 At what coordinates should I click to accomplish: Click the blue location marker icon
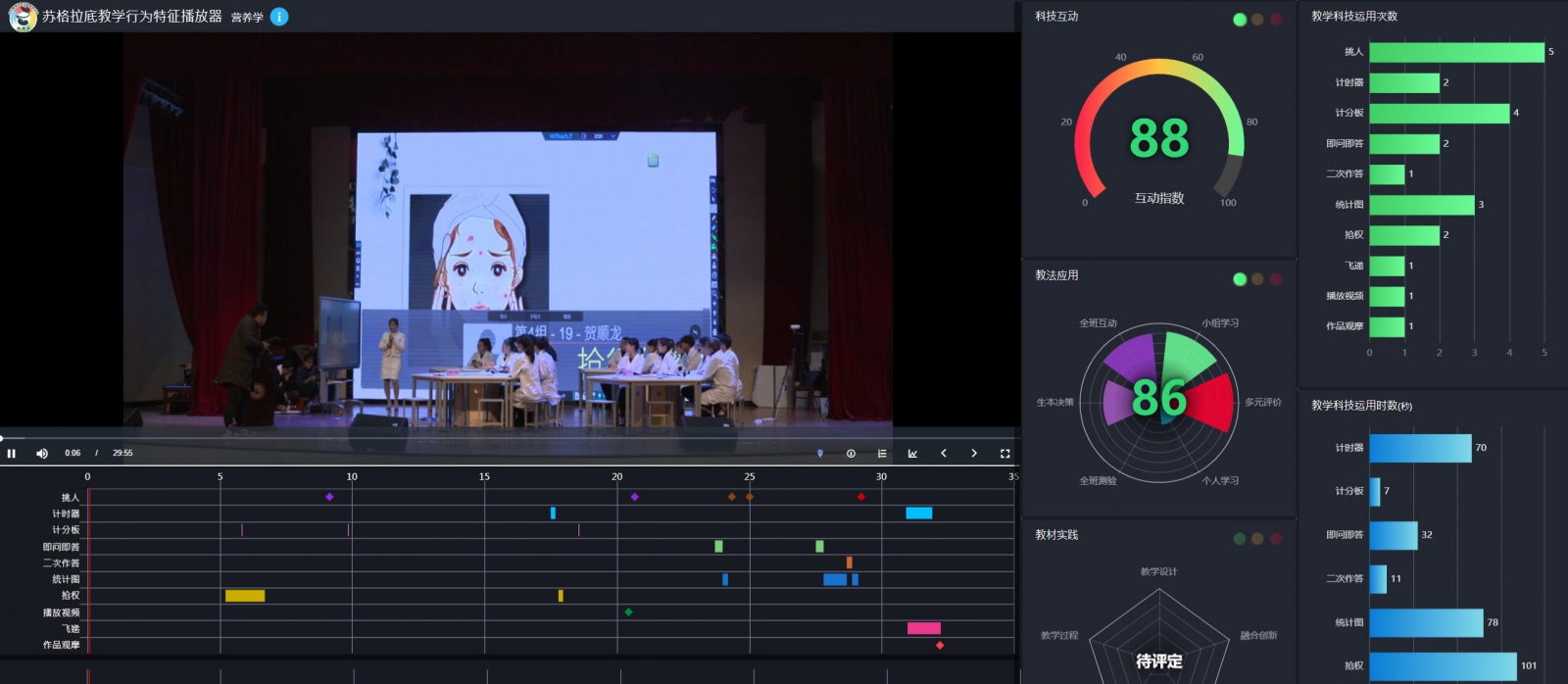[820, 454]
